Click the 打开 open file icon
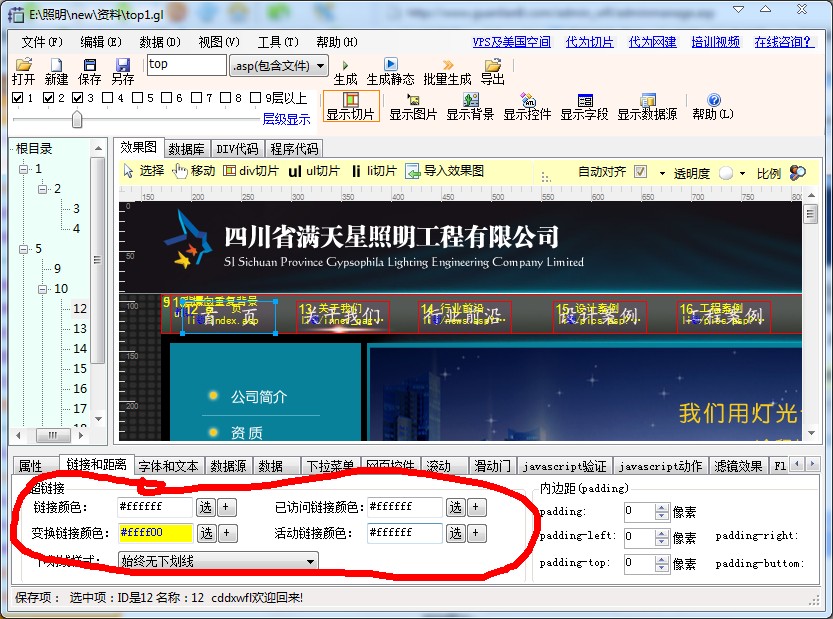This screenshot has width=833, height=619. point(23,65)
